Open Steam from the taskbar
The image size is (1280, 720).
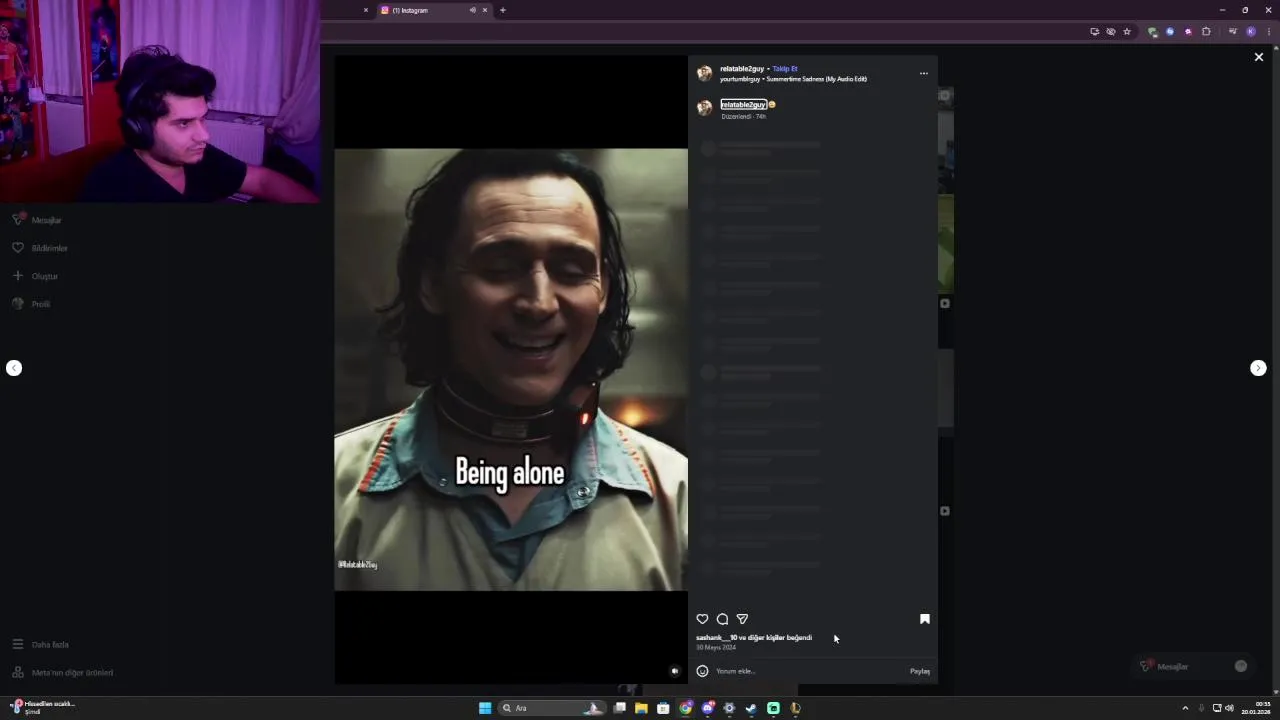[x=751, y=708]
